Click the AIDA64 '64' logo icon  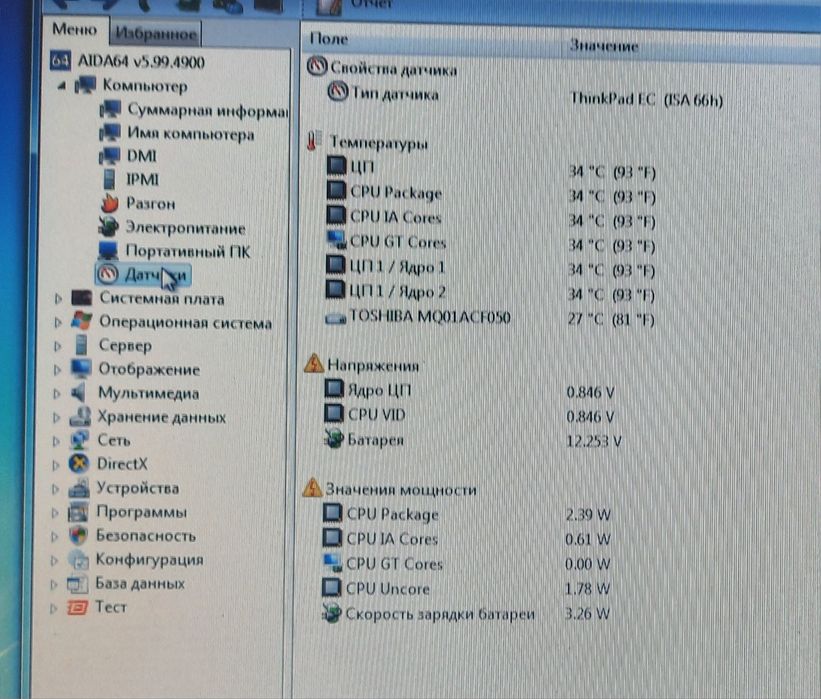point(60,61)
